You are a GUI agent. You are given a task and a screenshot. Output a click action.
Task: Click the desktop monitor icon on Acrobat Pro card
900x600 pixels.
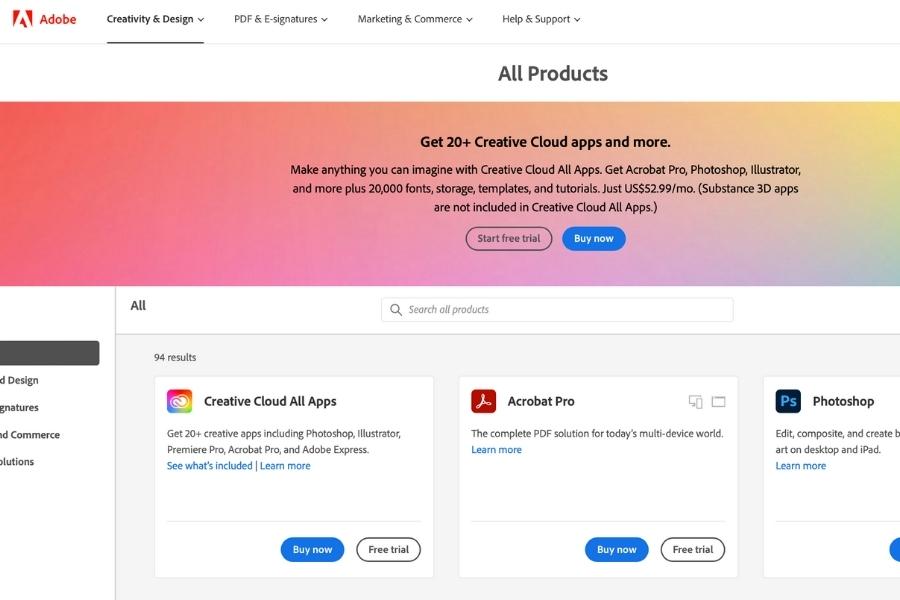click(718, 400)
